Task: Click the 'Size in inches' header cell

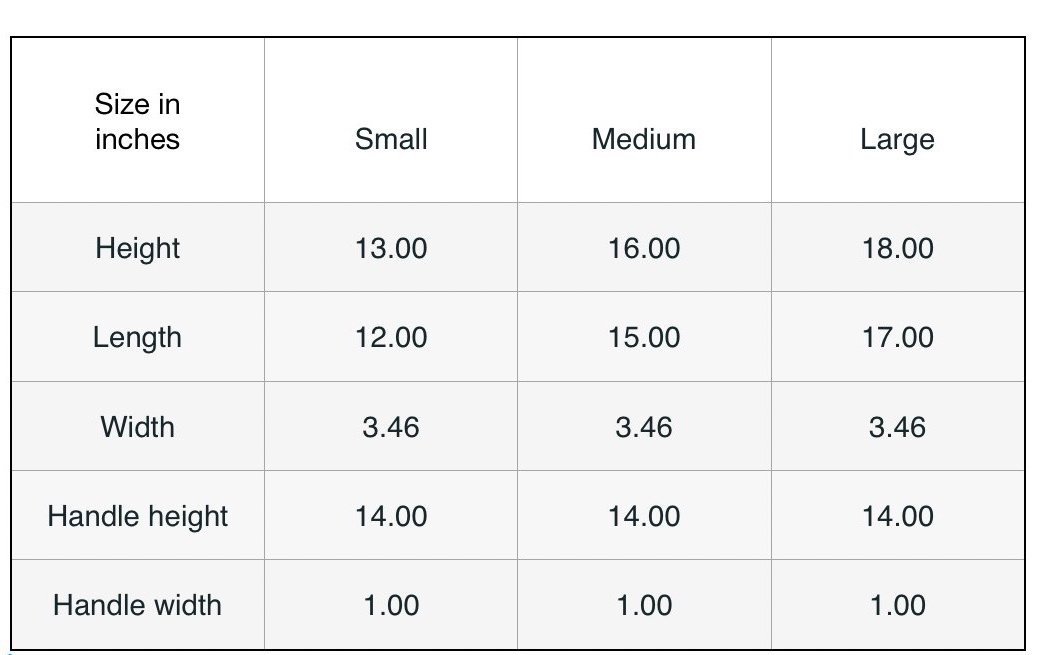Action: (138, 122)
